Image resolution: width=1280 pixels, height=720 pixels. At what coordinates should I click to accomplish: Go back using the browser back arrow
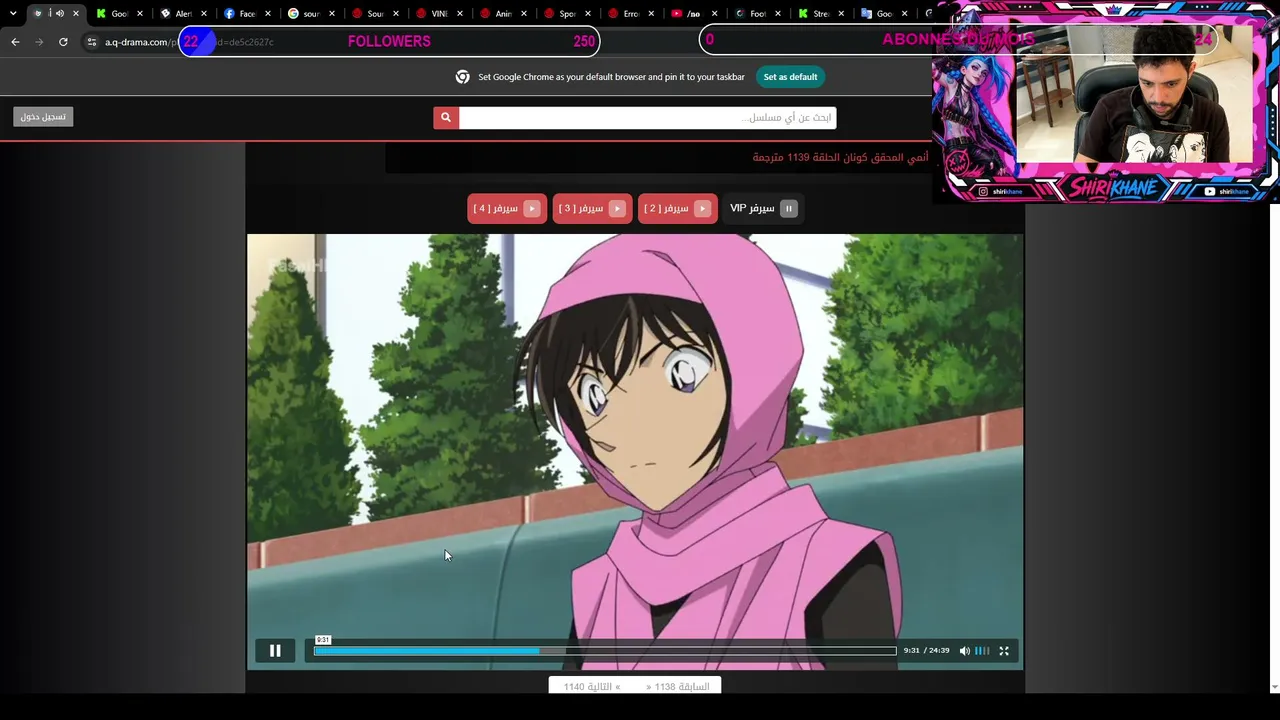pos(15,42)
